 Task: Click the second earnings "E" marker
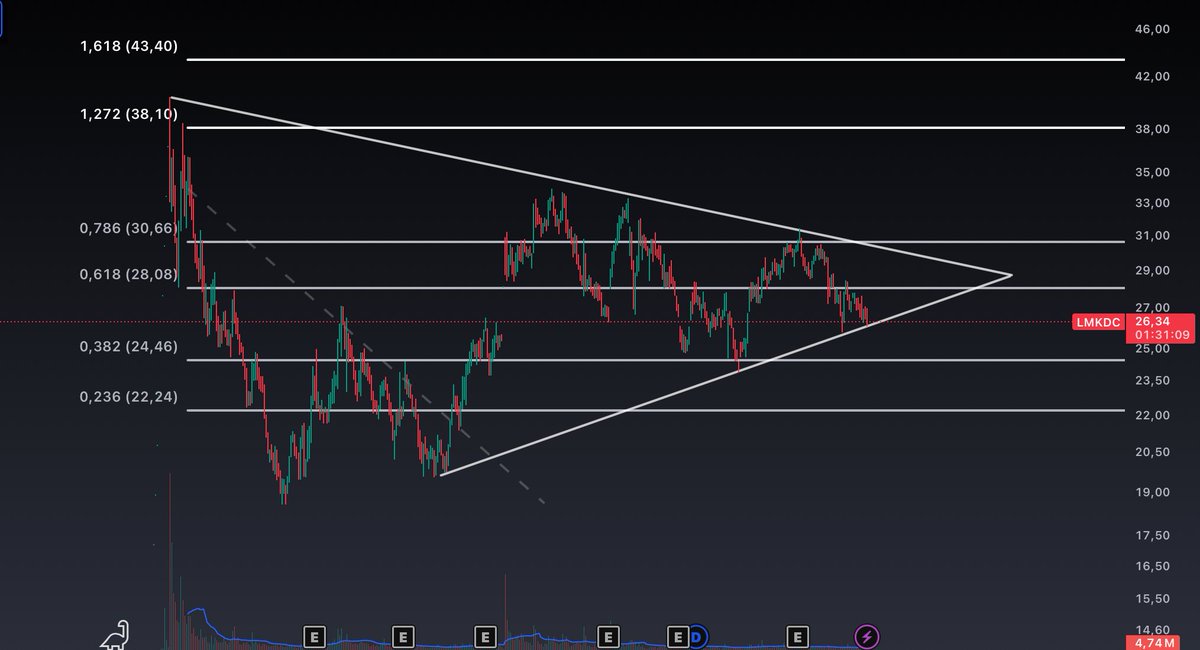click(x=402, y=635)
